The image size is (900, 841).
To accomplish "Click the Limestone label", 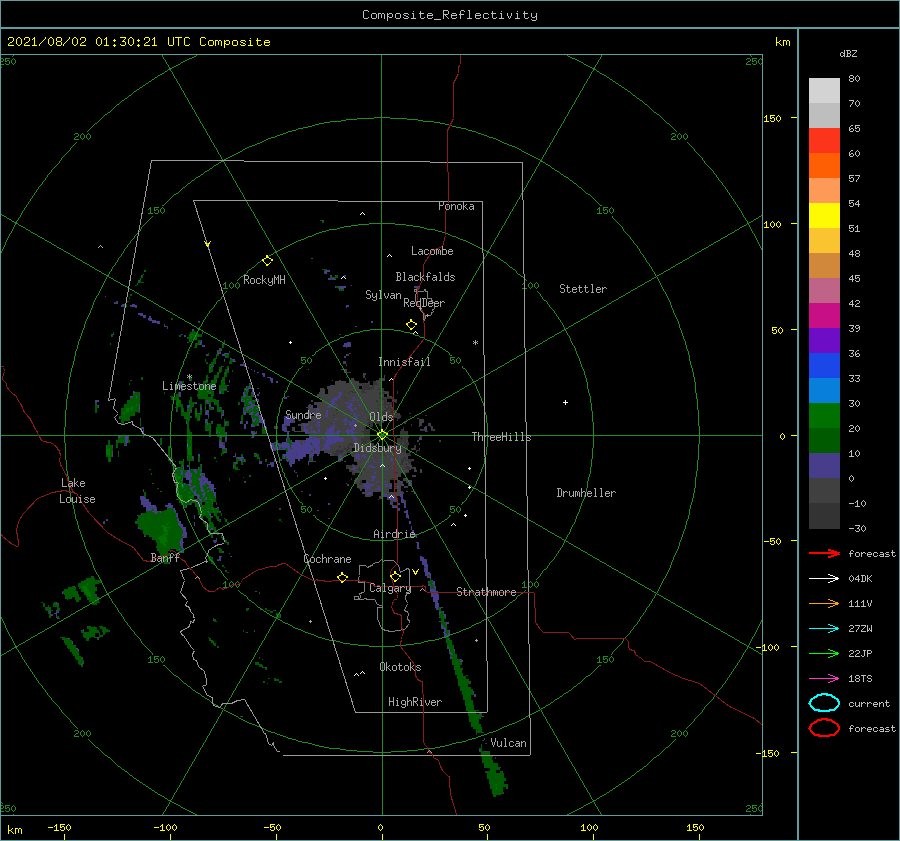I will (x=189, y=386).
